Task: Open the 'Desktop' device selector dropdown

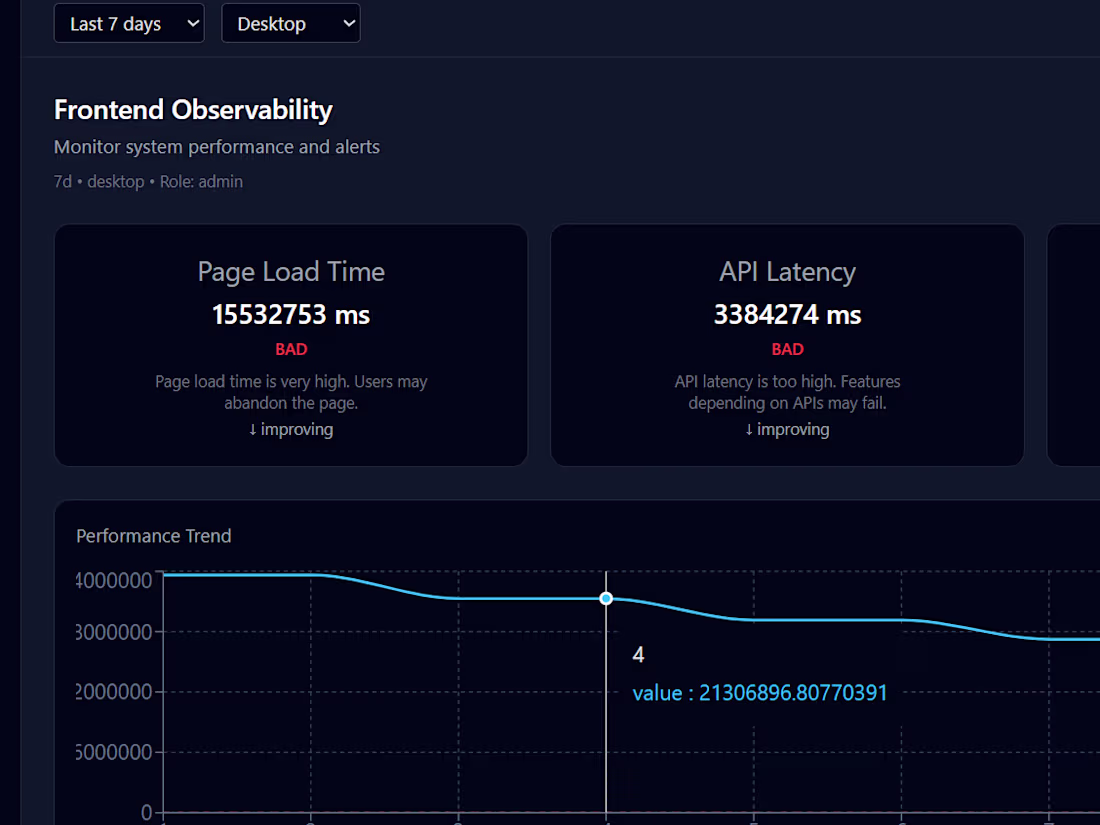Action: tap(290, 23)
